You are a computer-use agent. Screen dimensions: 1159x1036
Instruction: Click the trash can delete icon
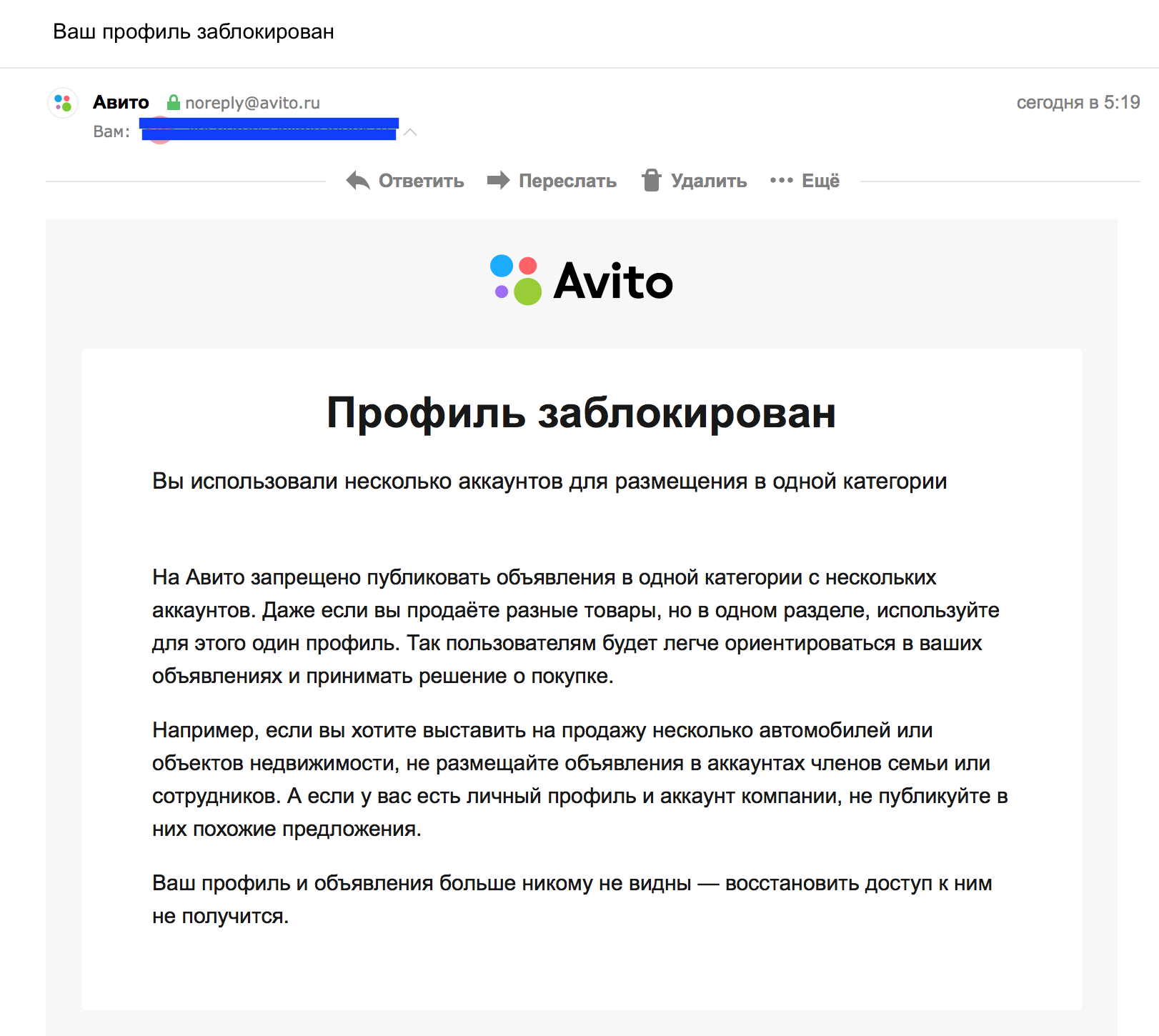point(651,180)
